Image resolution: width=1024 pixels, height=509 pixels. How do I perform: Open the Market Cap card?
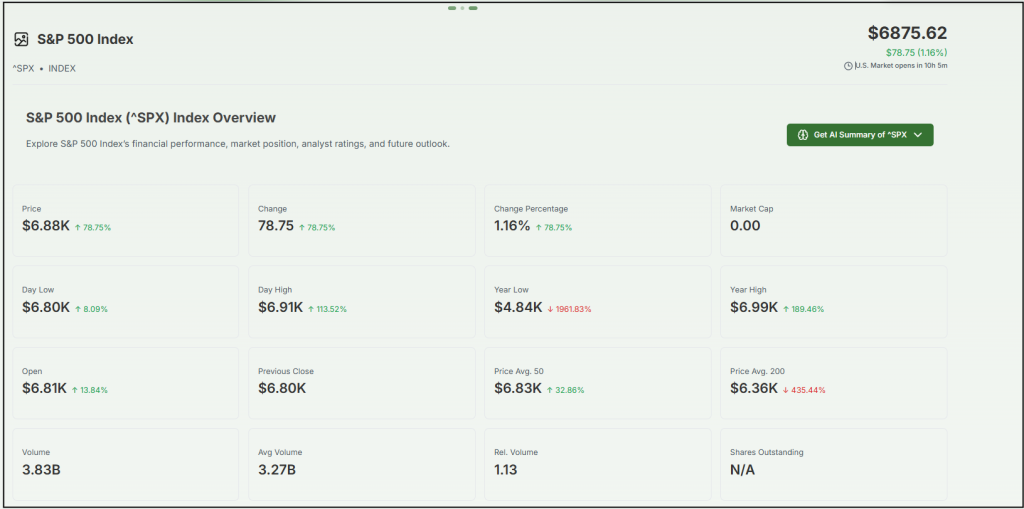[833, 219]
